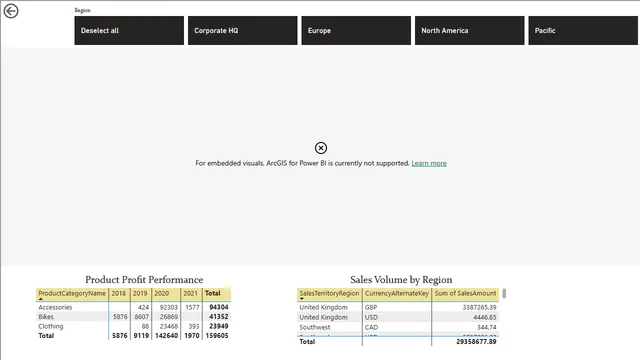Click sales amount 3387265.39
Image resolution: width=640 pixels, height=360 pixels.
(479, 307)
